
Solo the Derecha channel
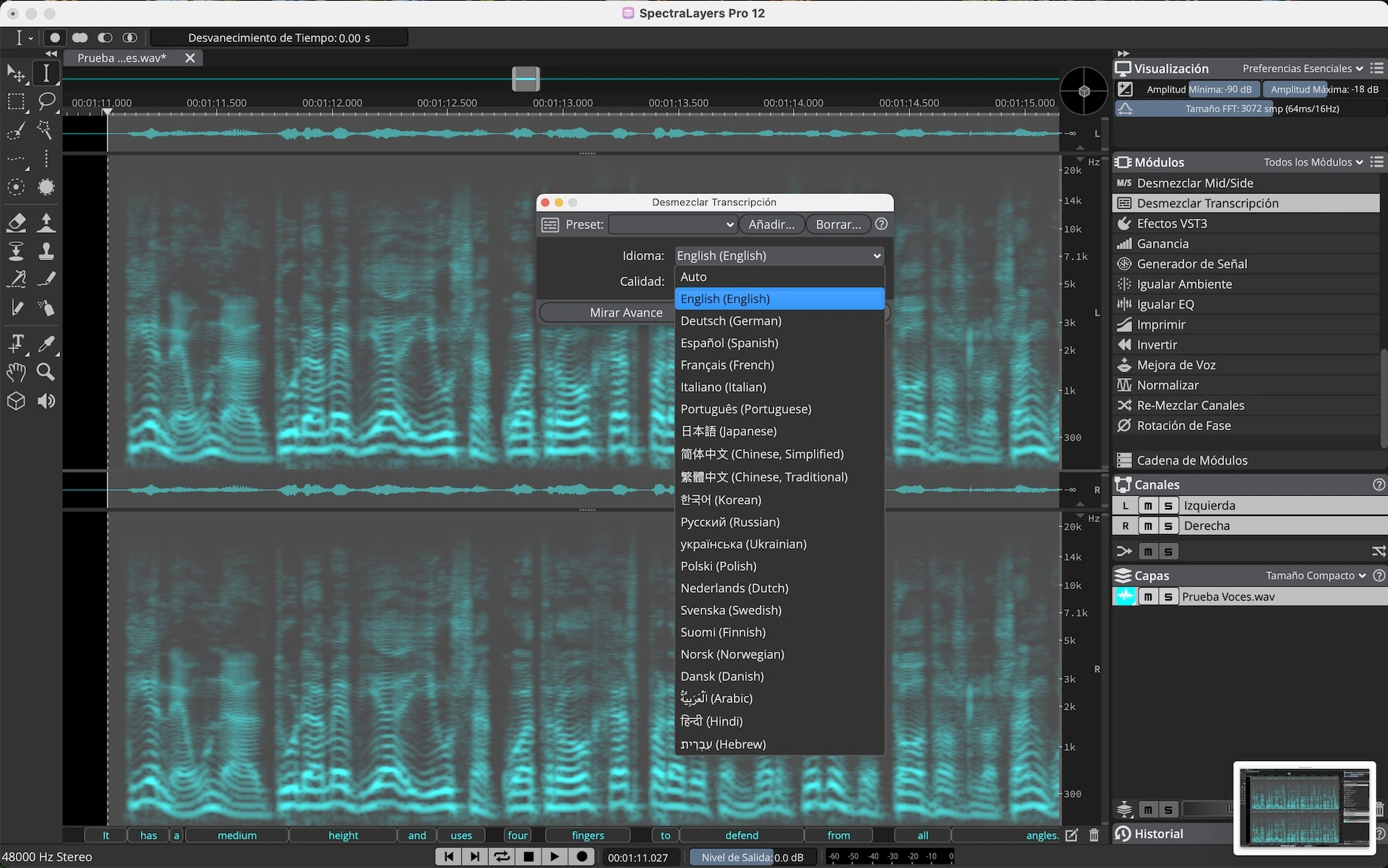[1168, 526]
